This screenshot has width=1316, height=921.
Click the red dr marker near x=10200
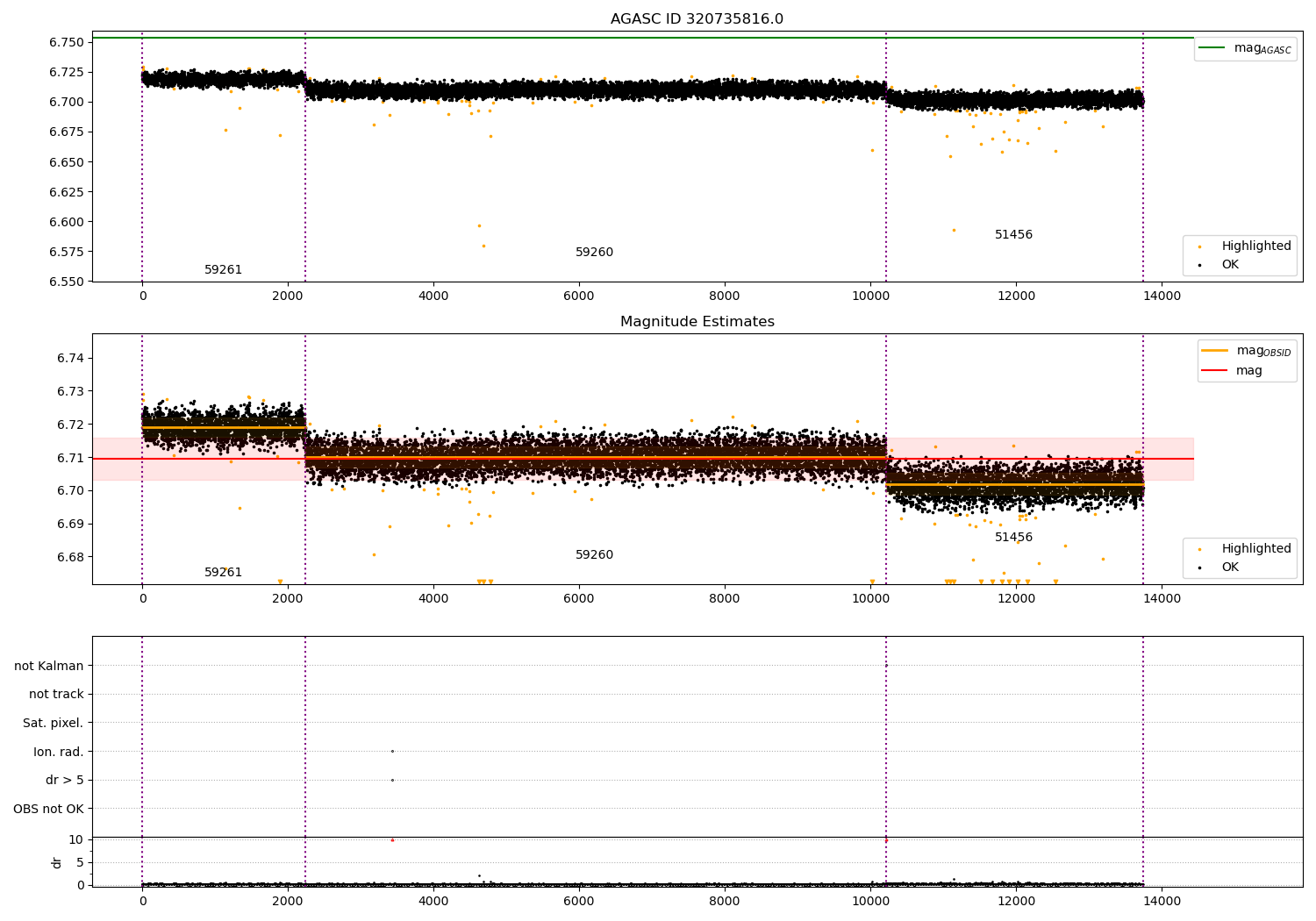pos(886,840)
